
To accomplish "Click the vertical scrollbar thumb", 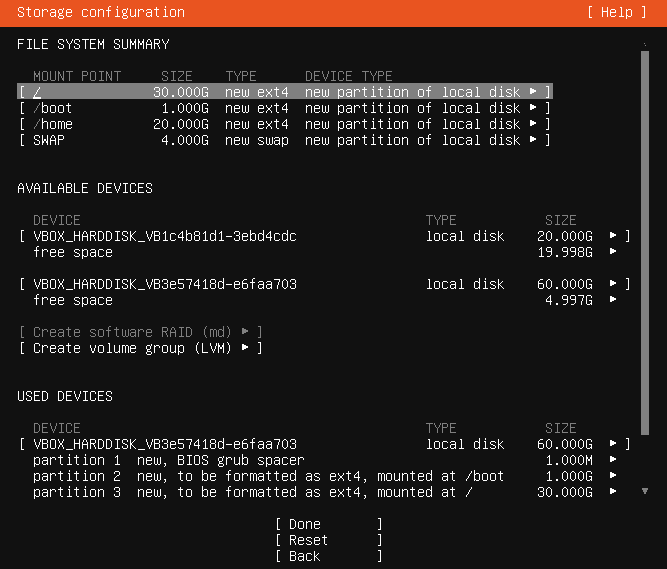I will point(645,243).
